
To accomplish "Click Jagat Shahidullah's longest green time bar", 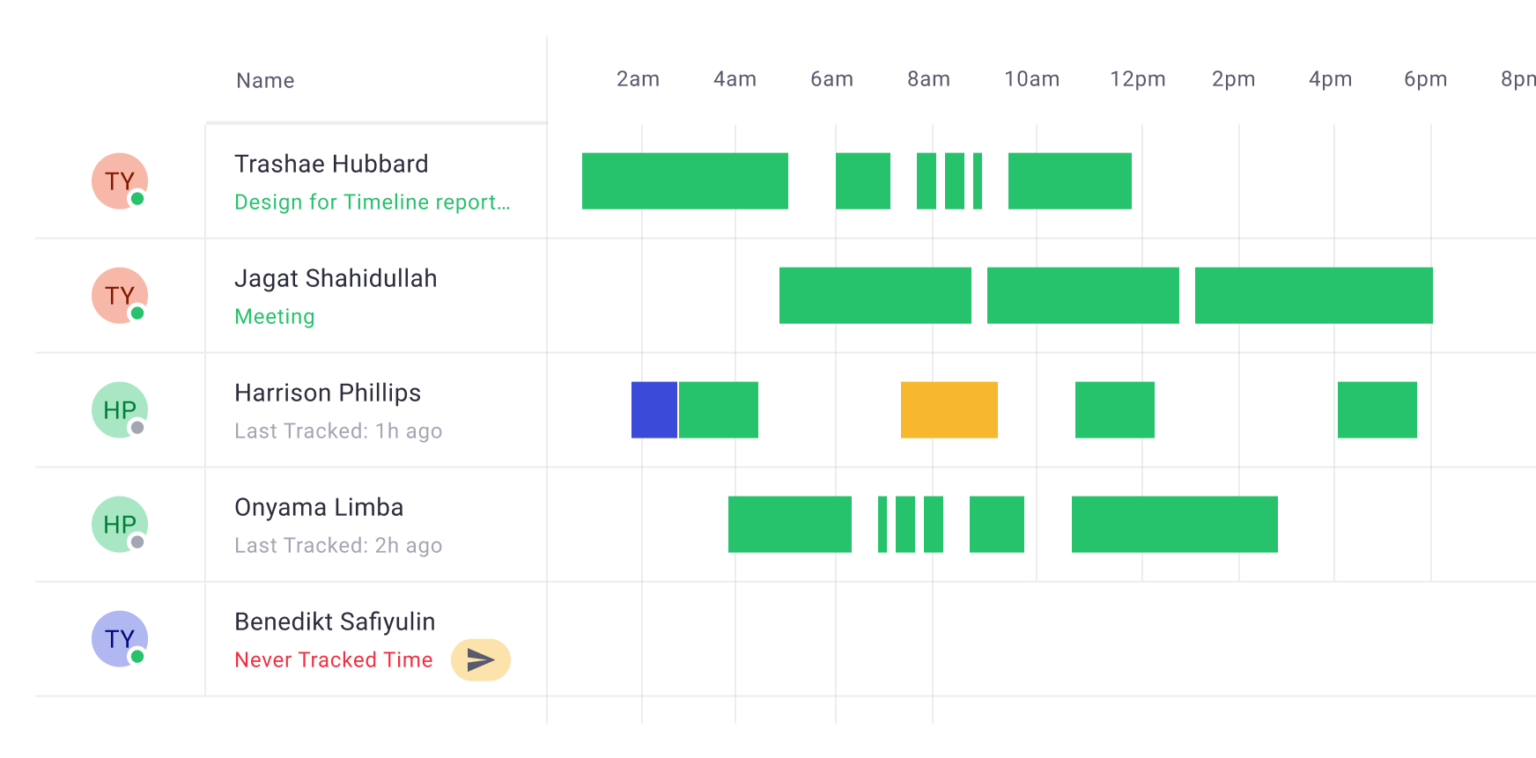I will coord(1313,295).
